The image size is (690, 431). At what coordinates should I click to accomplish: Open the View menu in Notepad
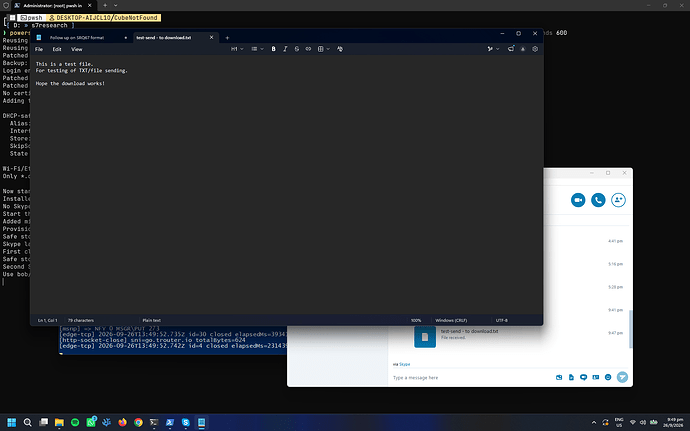pyautogui.click(x=77, y=49)
